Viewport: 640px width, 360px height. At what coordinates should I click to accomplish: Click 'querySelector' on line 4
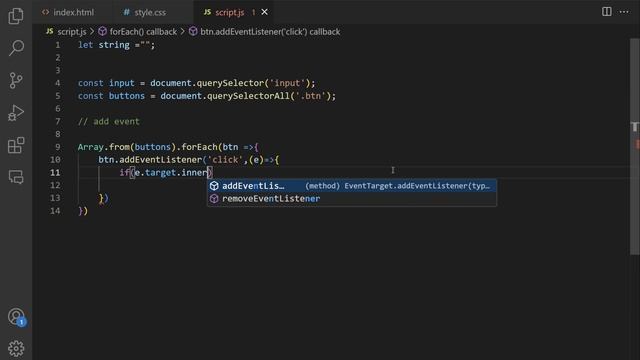click(230, 83)
